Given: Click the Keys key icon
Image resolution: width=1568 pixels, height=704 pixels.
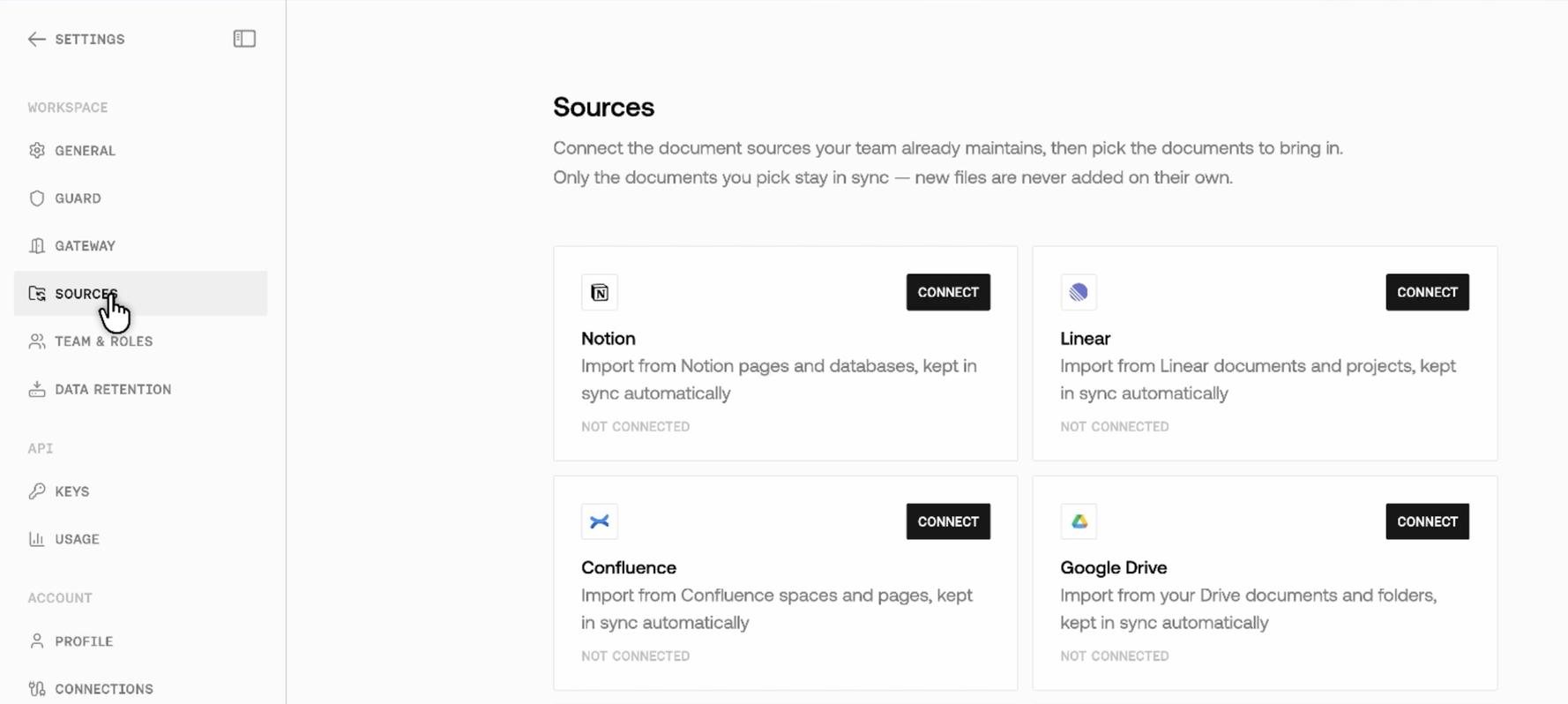Looking at the screenshot, I should (x=37, y=491).
